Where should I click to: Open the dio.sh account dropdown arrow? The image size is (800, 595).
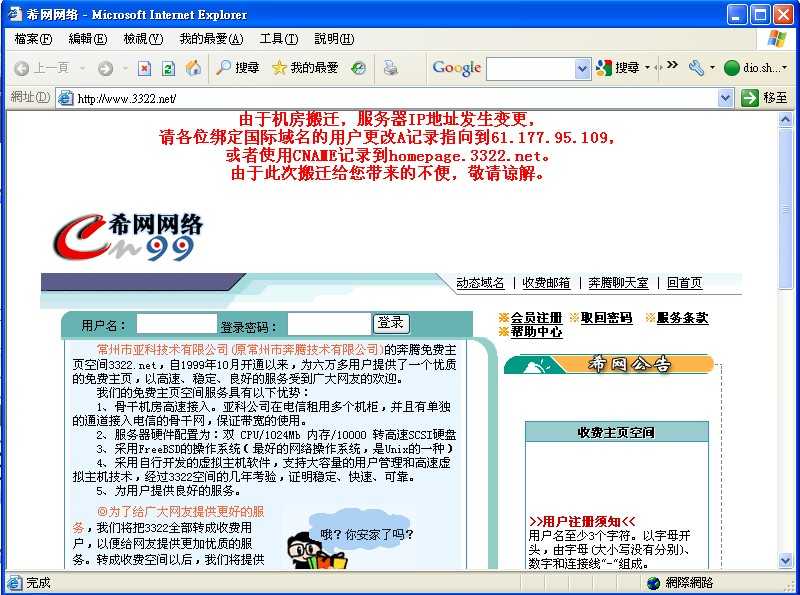[x=784, y=68]
